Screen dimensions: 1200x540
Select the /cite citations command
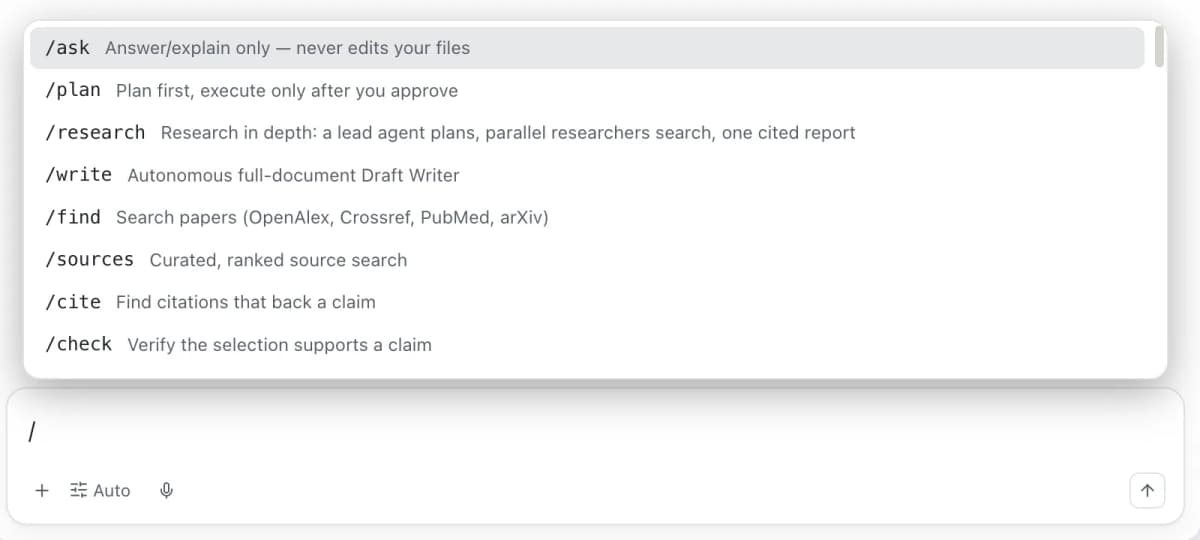(x=587, y=302)
